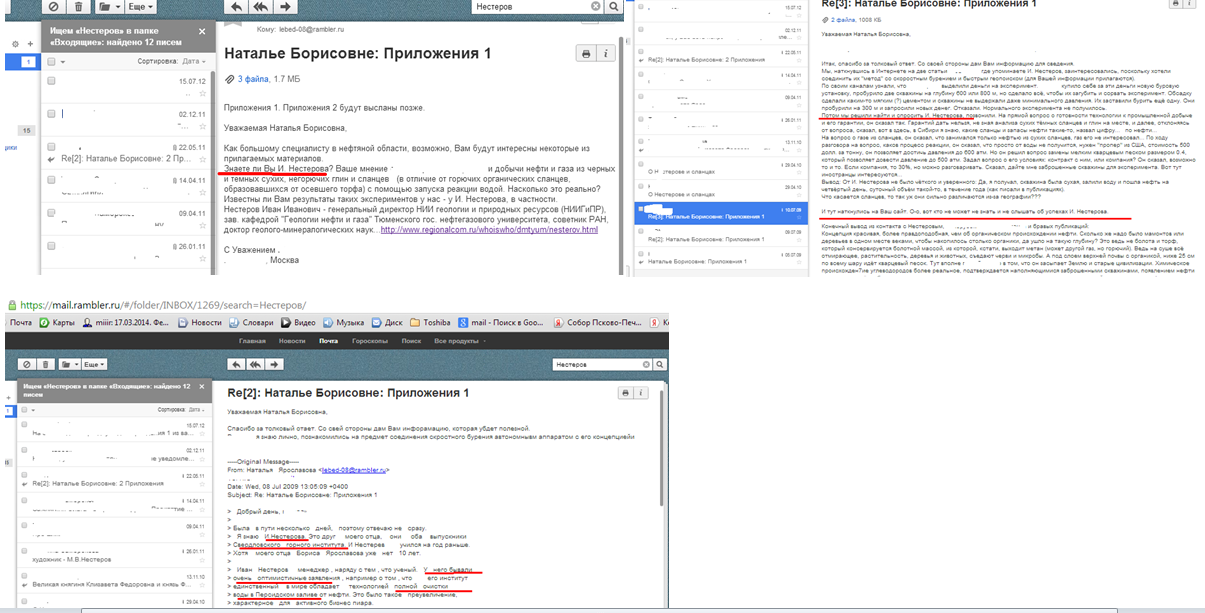Image resolution: width=1205 pixels, height=613 pixels.
Task: Run search with magnifier in 'Re[2]' mail window
Action: point(661,364)
